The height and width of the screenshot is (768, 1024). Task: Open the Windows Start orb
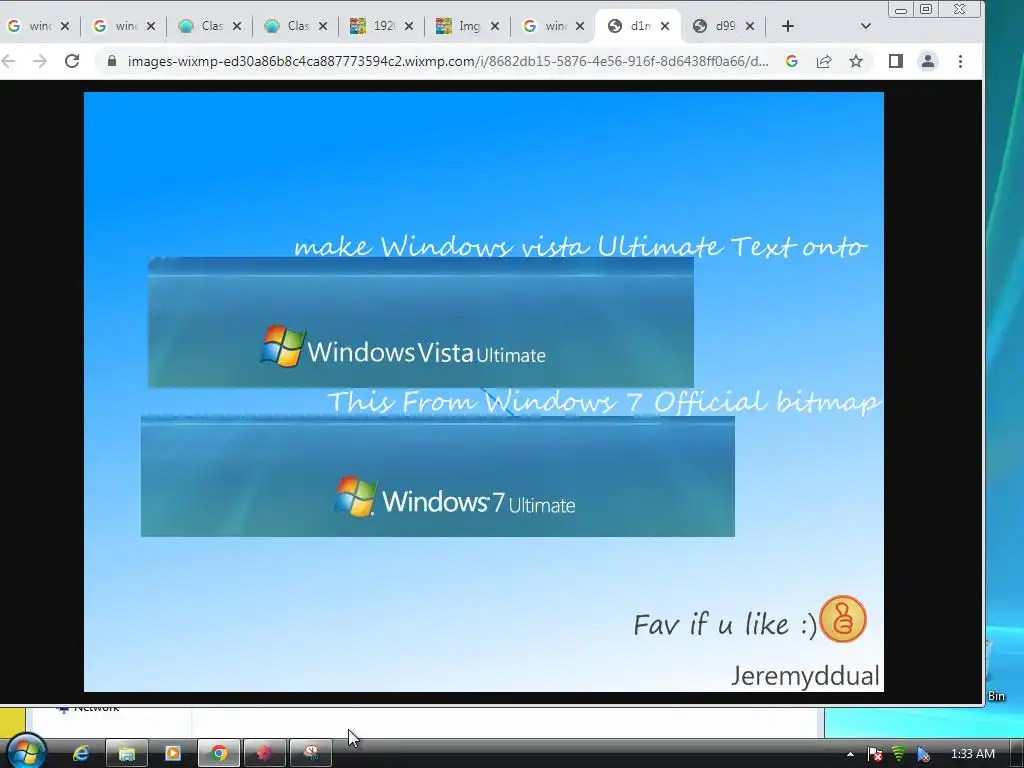point(25,751)
